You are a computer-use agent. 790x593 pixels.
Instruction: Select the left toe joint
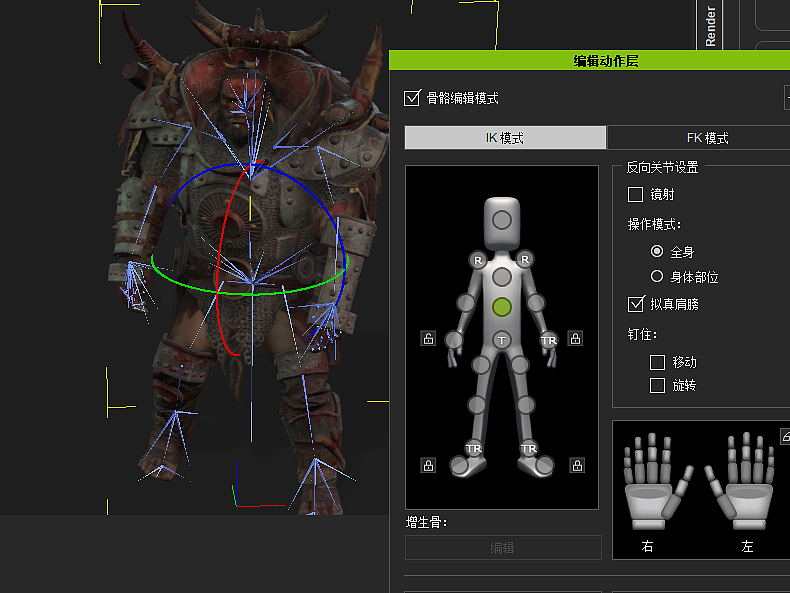pyautogui.click(x=544, y=466)
